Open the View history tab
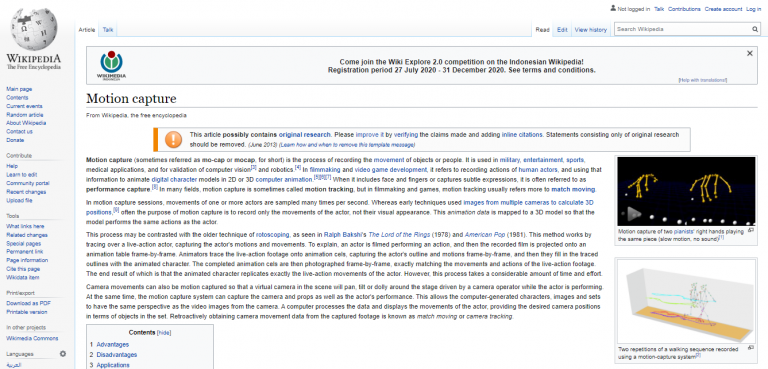Viewport: 768px width, 369px height. tap(590, 30)
